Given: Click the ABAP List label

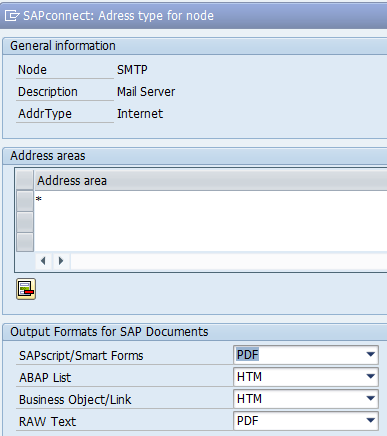Looking at the screenshot, I should 45,378.
